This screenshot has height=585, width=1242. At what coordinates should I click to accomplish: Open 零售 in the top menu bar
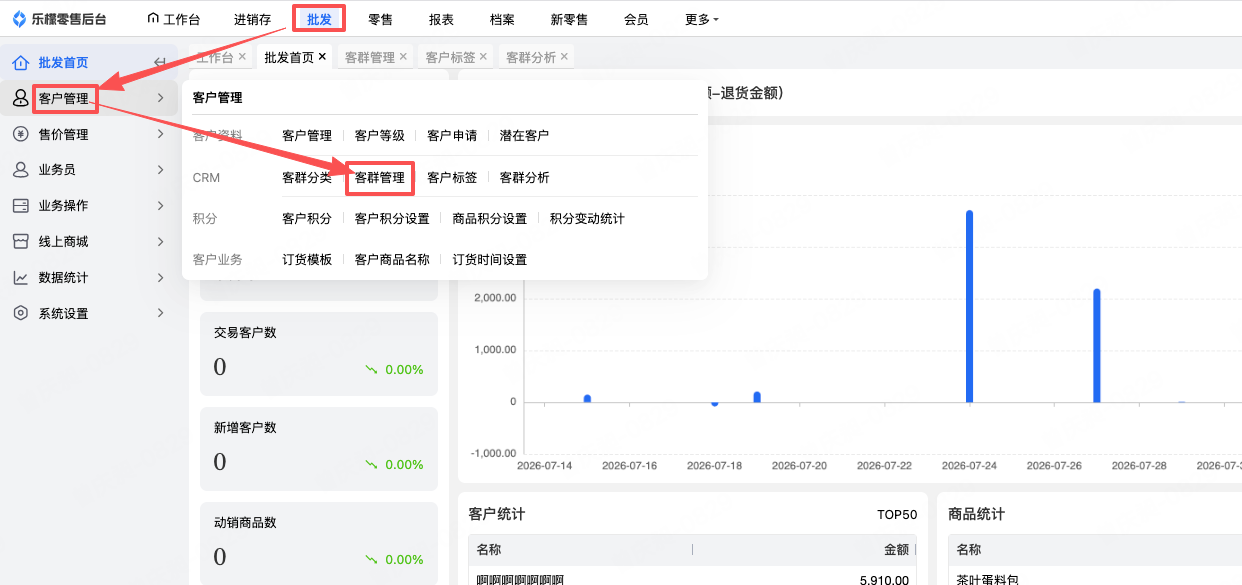click(380, 19)
